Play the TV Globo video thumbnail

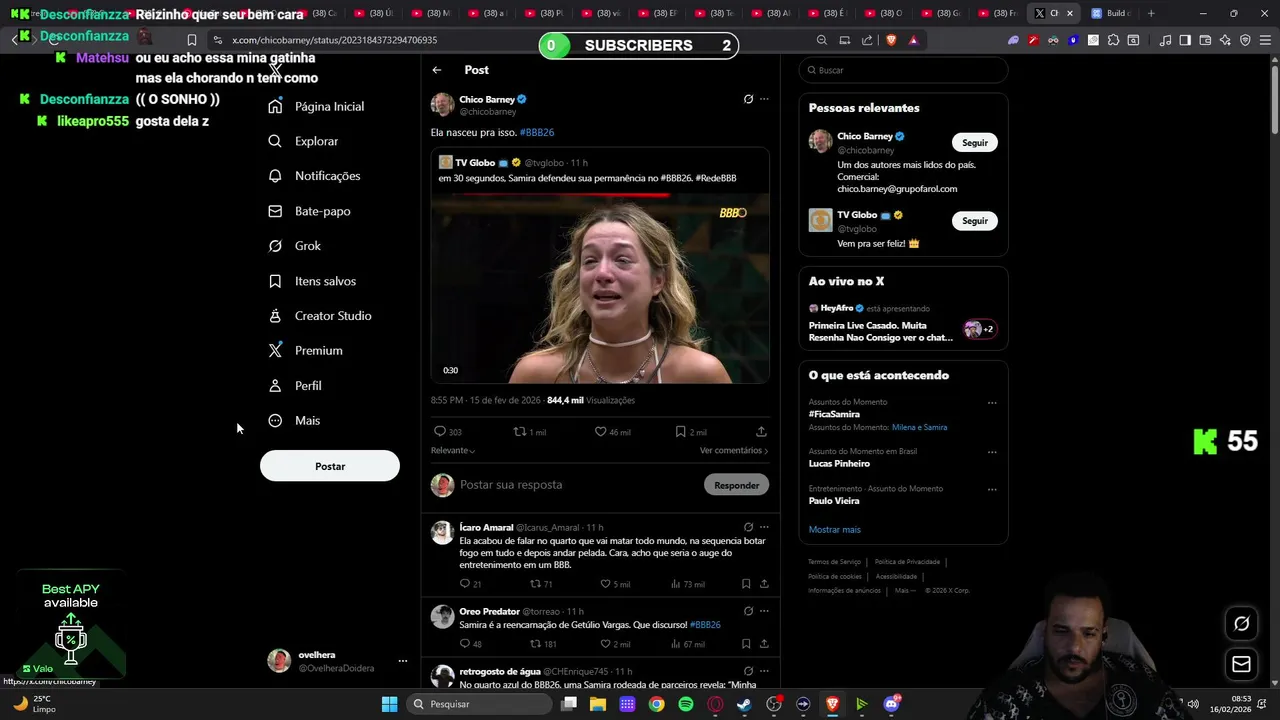coord(600,288)
